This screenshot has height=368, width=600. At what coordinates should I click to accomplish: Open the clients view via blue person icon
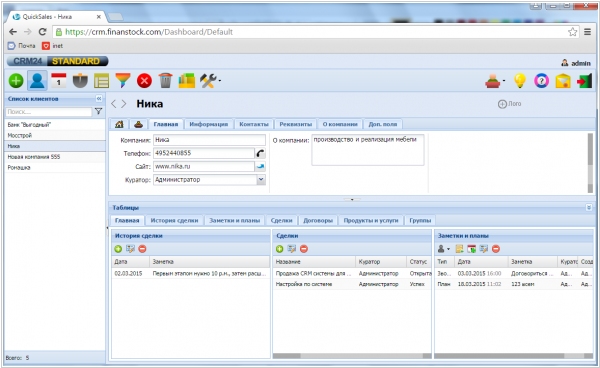[x=37, y=81]
